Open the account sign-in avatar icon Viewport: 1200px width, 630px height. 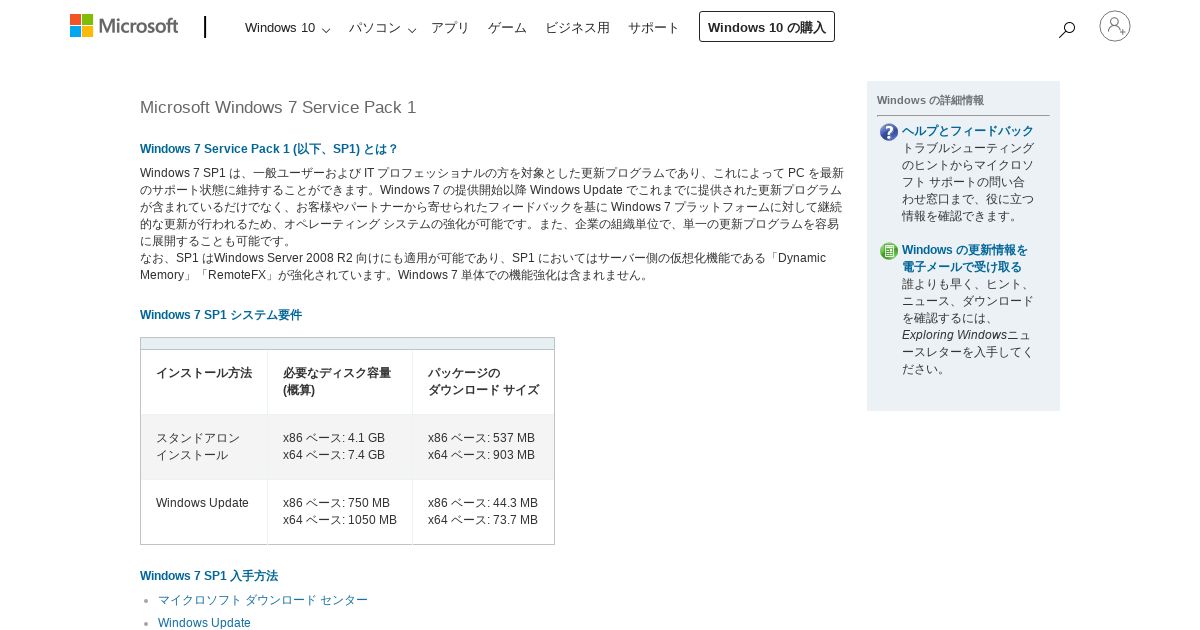click(x=1115, y=26)
